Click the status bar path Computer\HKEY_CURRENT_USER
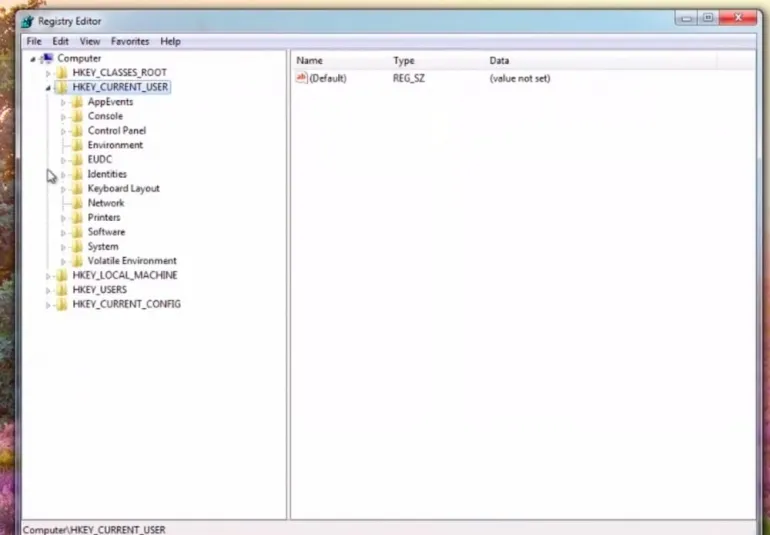Viewport: 770px width, 535px height. [94, 529]
